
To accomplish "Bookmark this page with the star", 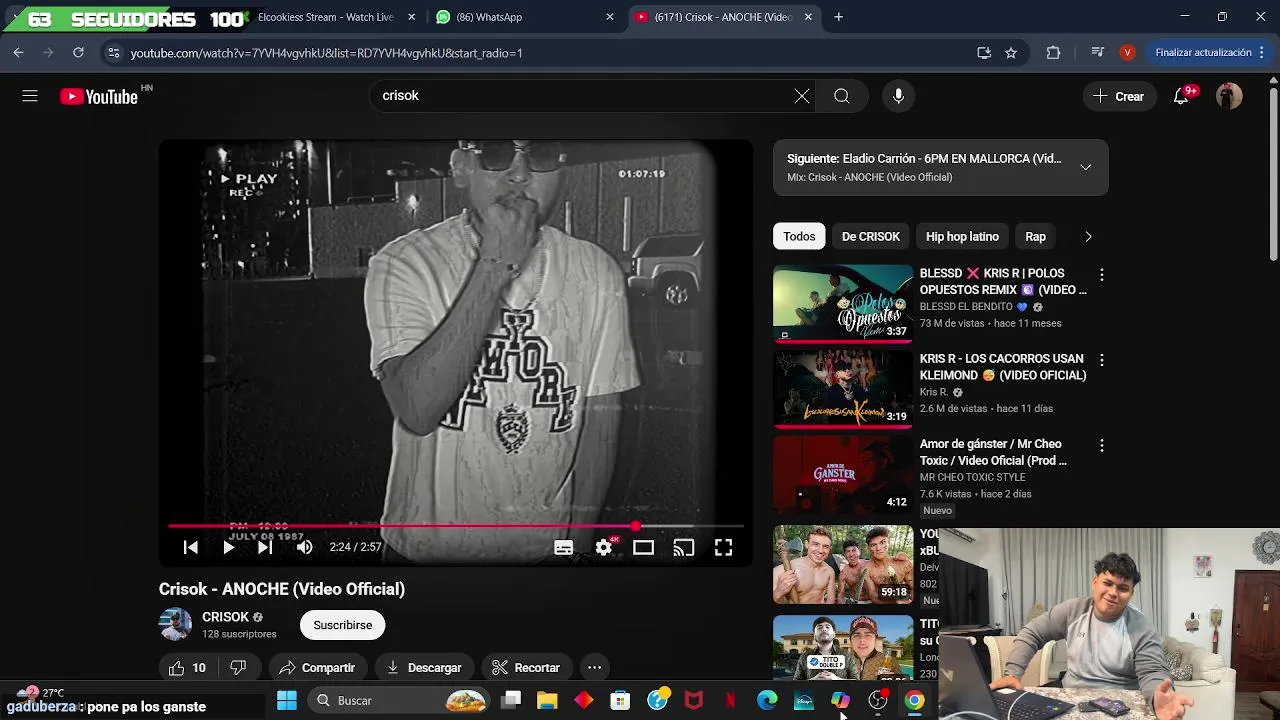I will [1011, 53].
